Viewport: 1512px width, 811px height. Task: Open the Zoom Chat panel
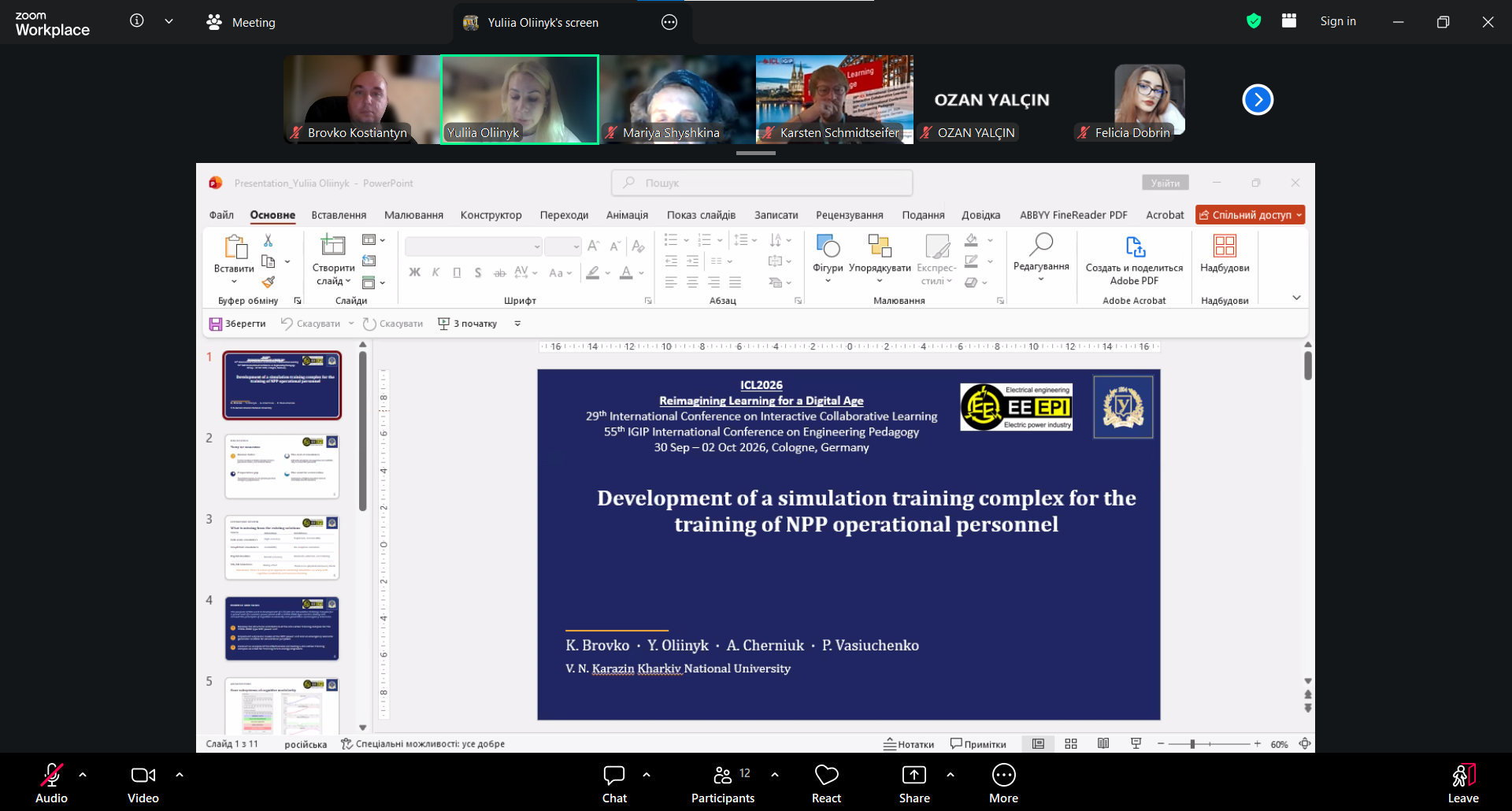614,784
